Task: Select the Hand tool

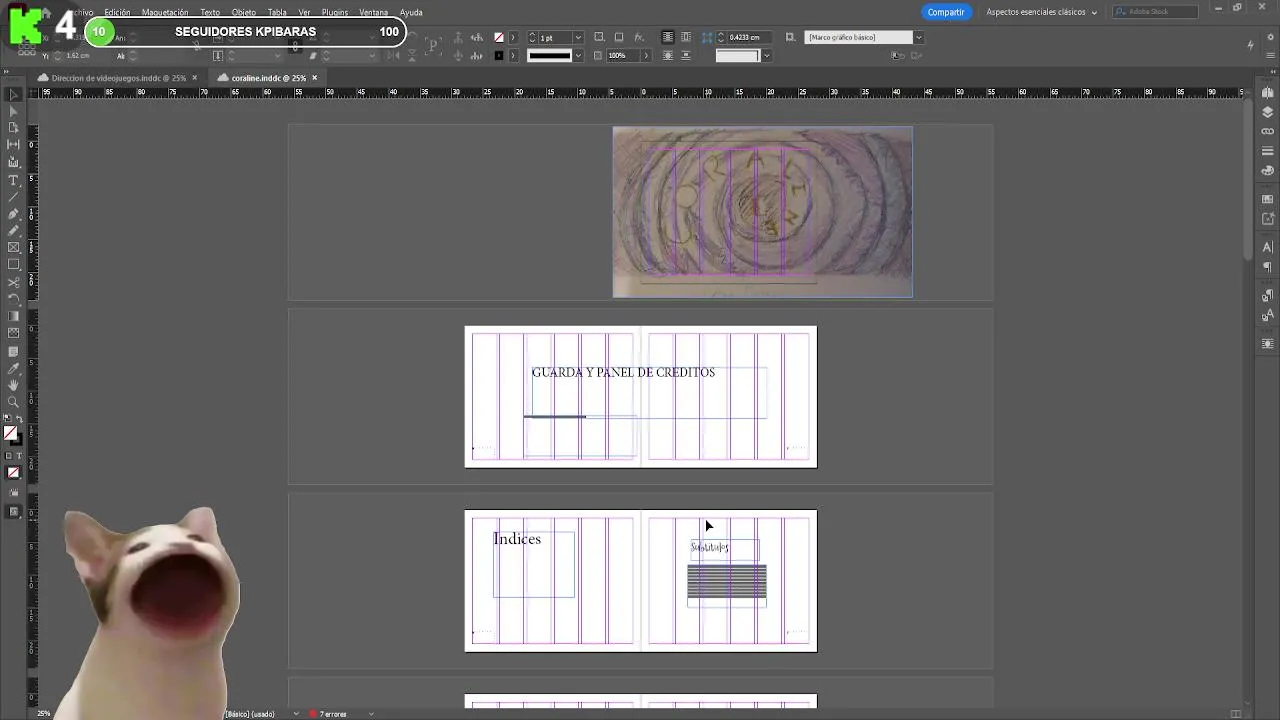Action: click(13, 385)
